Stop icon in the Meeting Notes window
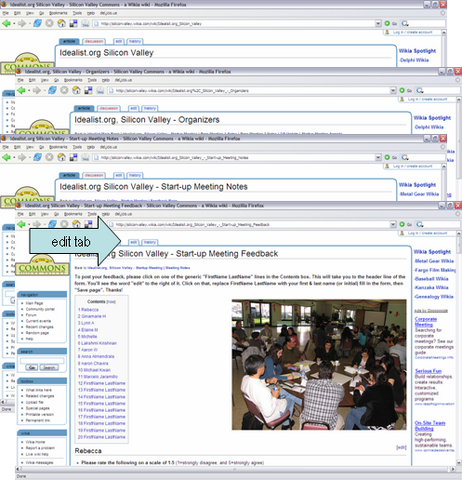 49,157
